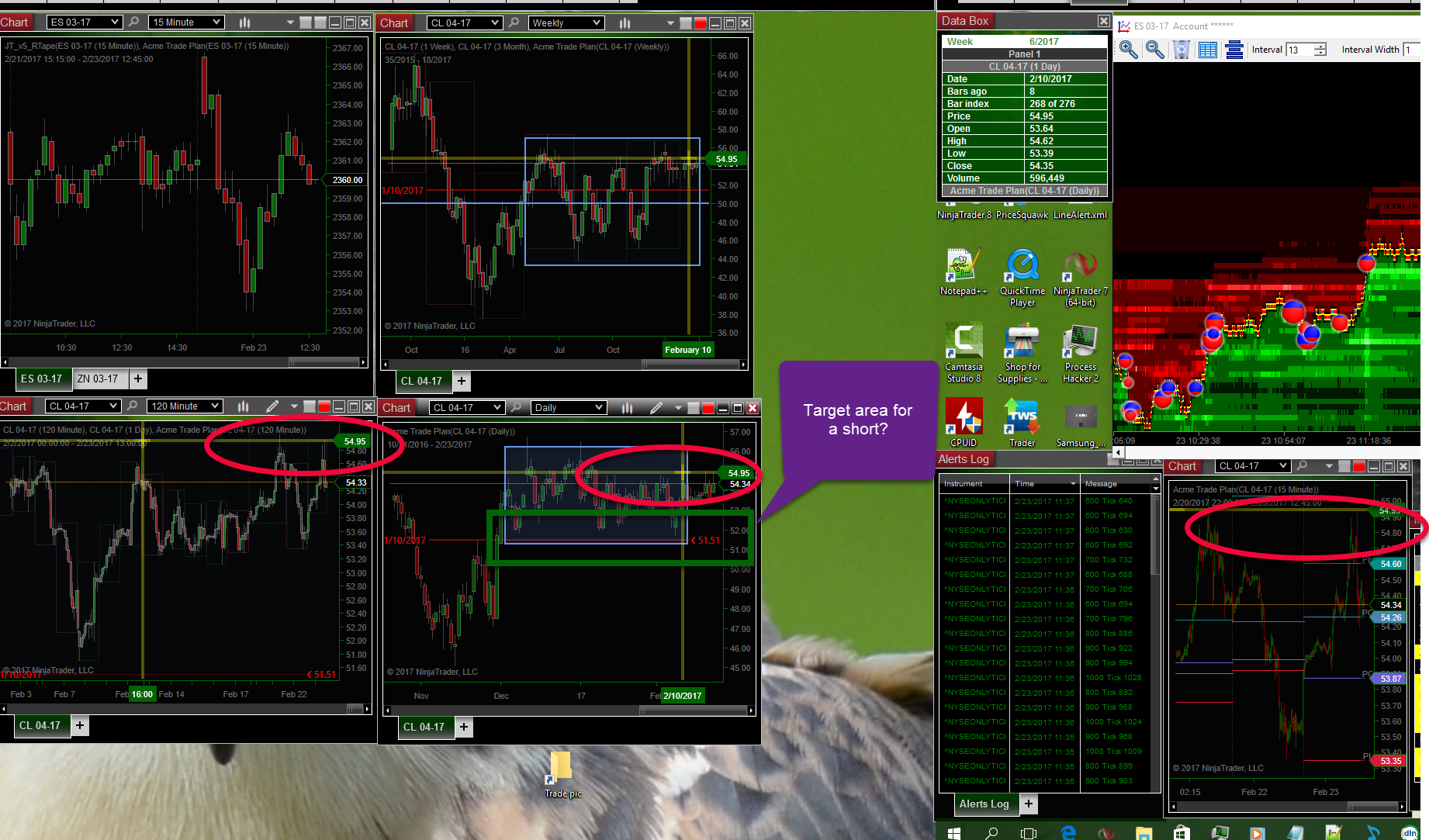The image size is (1429, 840).
Task: Open the QuickTime Player desktop shortcut
Action: [1022, 278]
